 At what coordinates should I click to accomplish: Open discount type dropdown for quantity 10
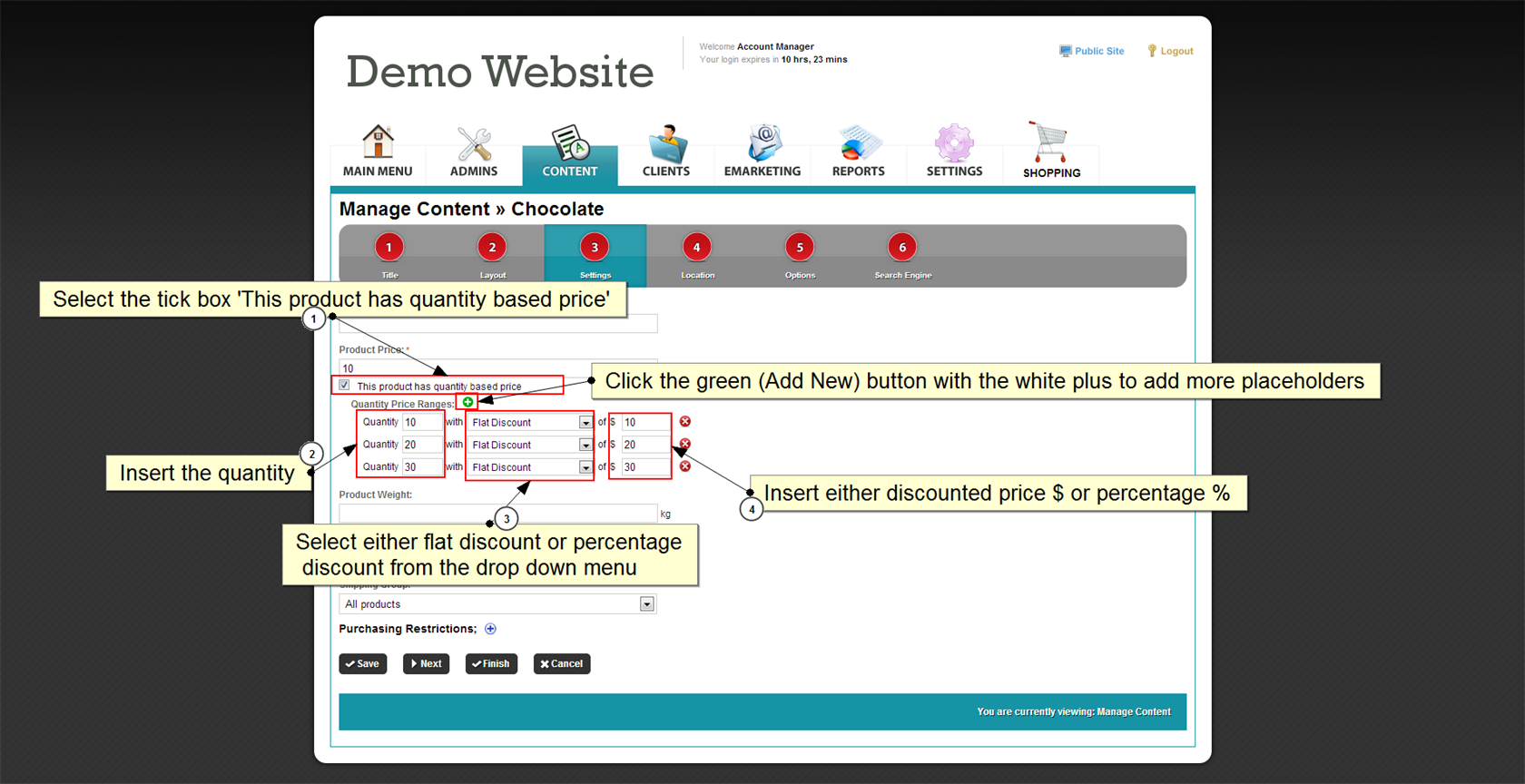point(585,423)
